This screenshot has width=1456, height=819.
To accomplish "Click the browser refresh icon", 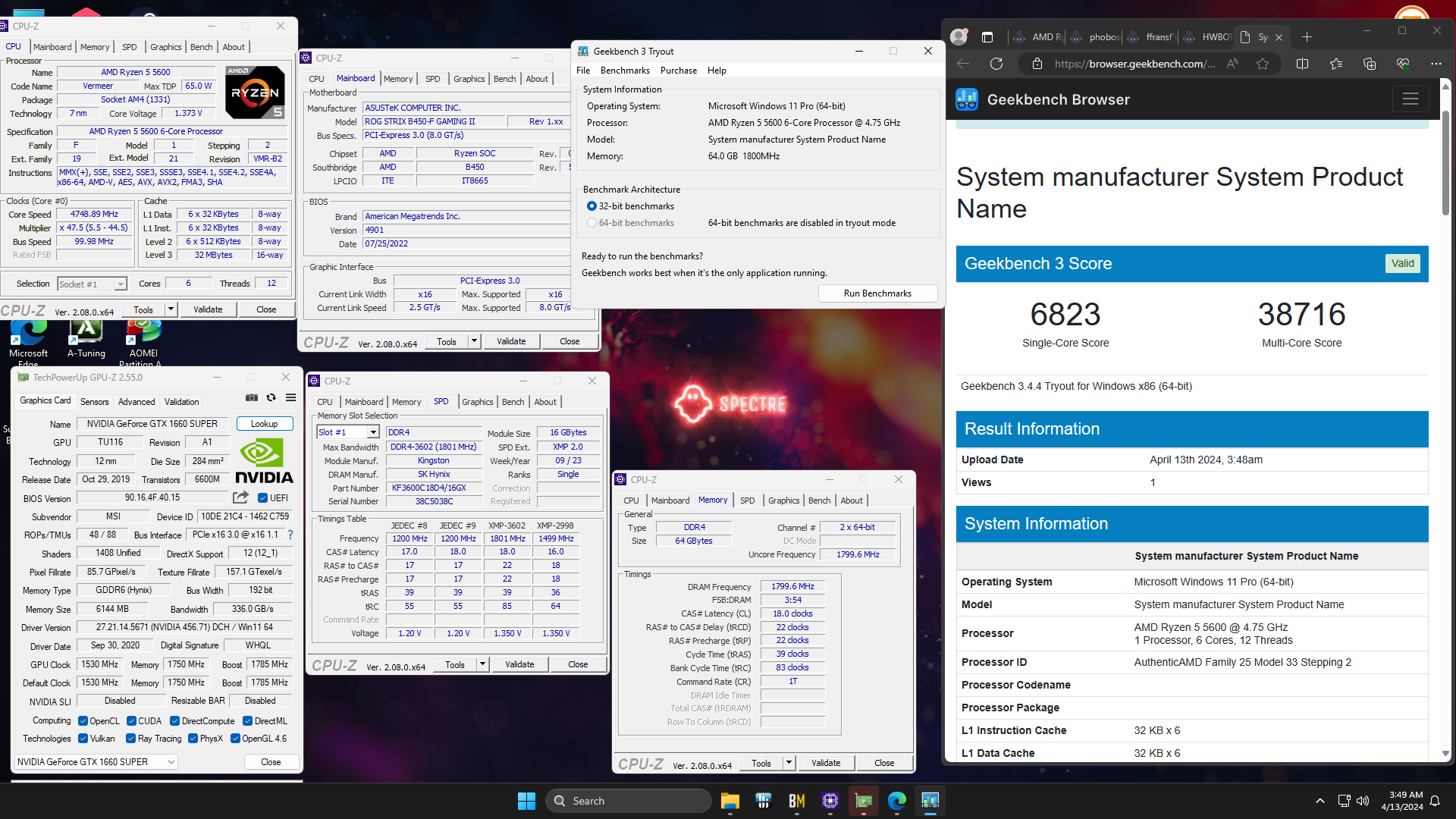I will [996, 64].
